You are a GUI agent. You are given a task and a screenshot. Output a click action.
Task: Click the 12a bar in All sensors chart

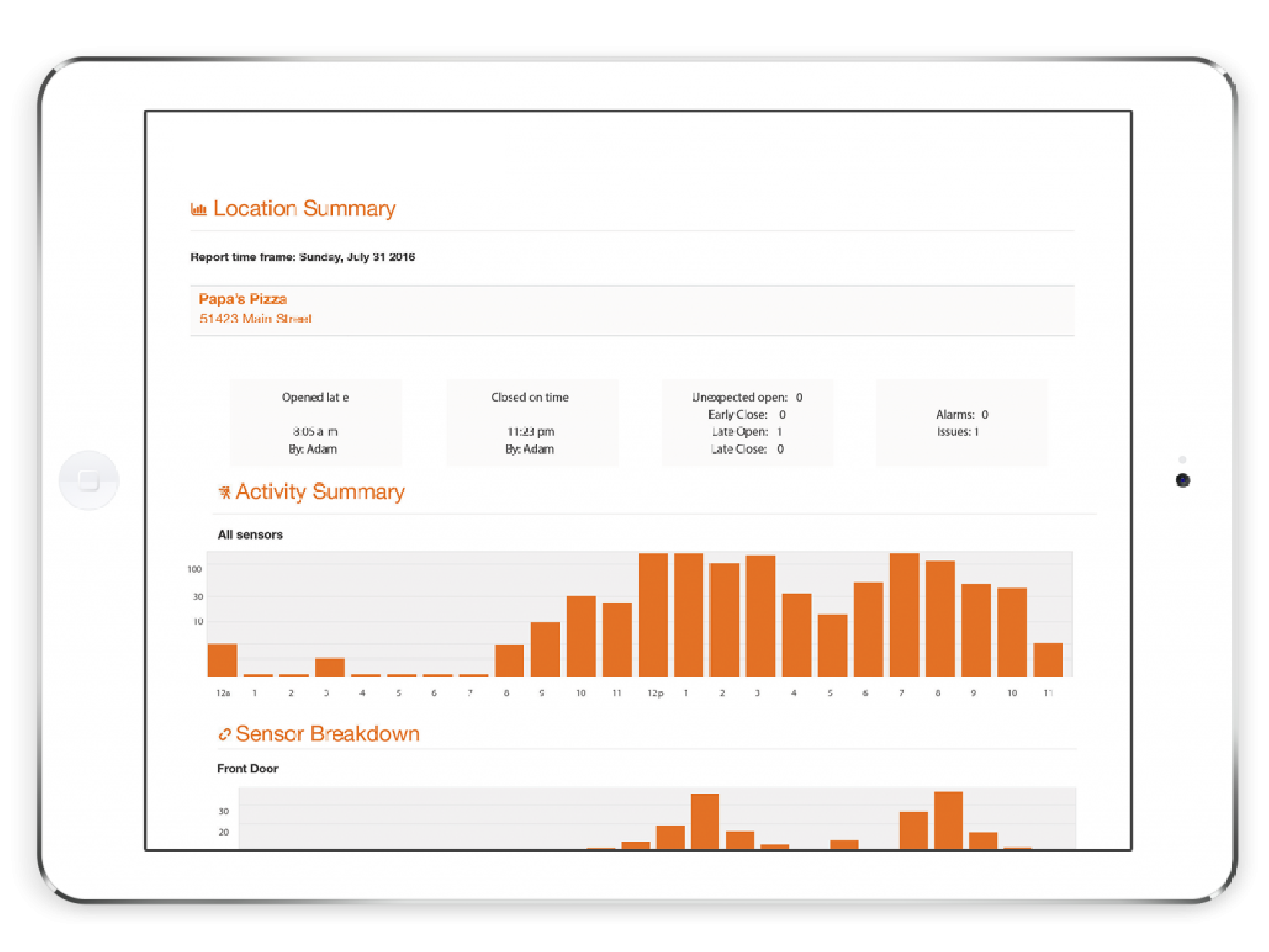[222, 661]
